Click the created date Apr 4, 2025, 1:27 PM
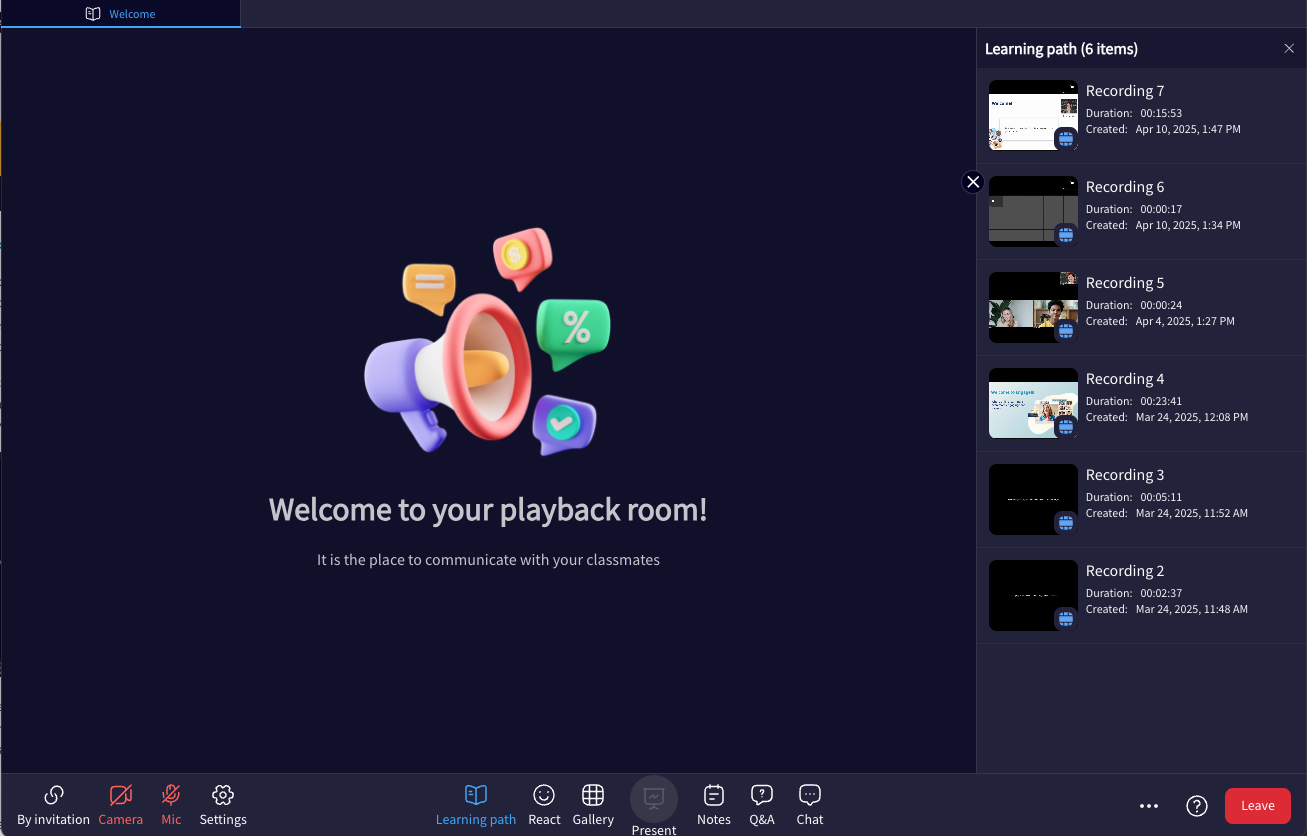Image resolution: width=1307 pixels, height=836 pixels. tap(1185, 321)
